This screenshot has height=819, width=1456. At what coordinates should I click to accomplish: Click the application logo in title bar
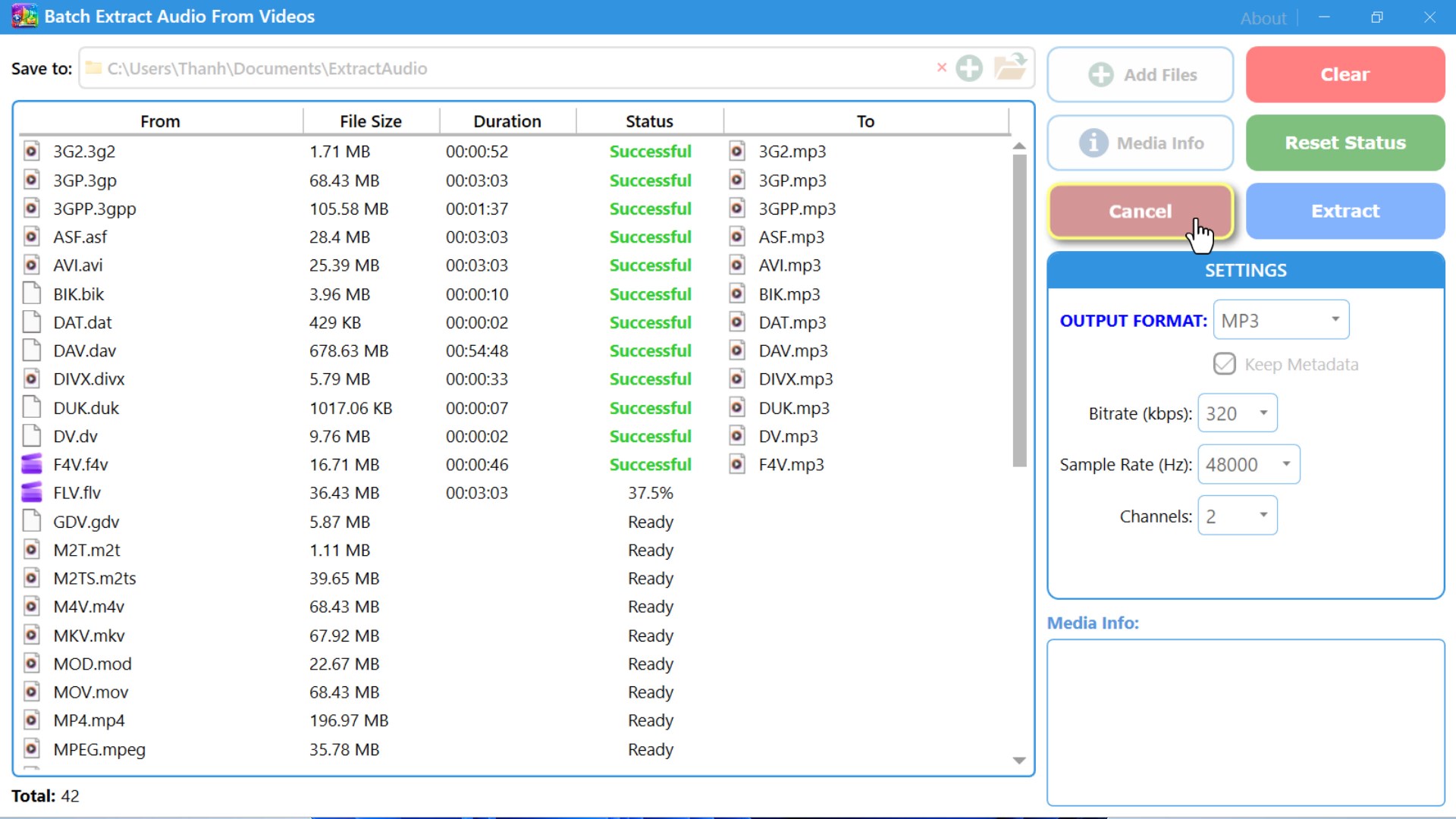(24, 16)
